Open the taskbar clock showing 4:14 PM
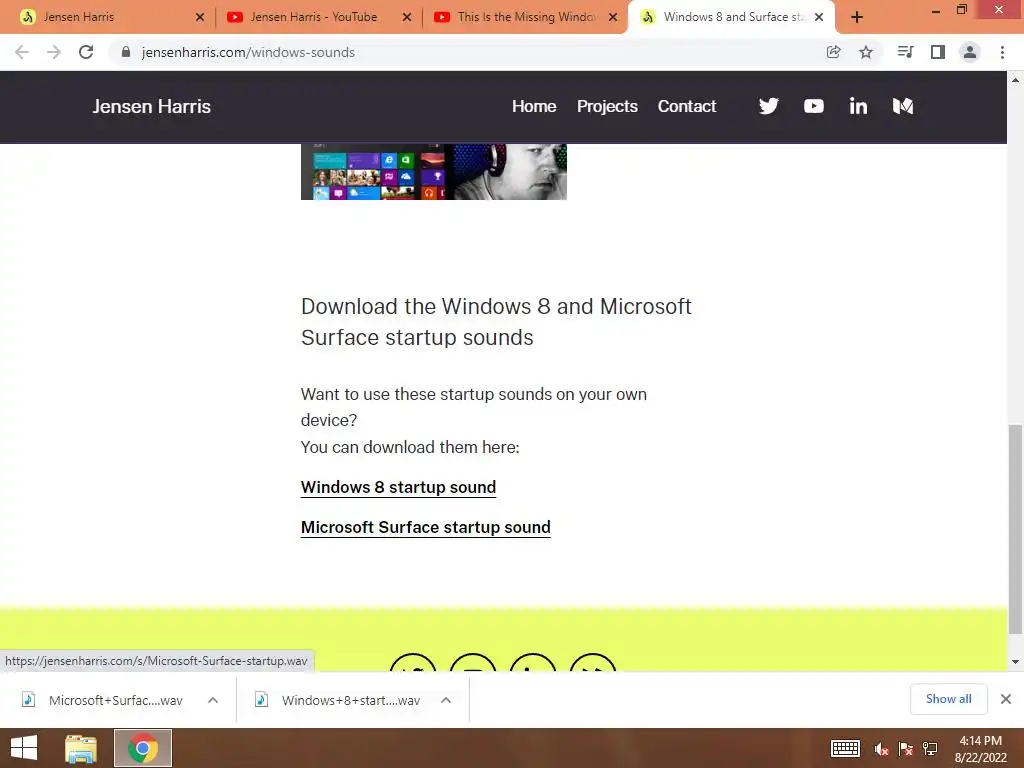 tap(980, 748)
